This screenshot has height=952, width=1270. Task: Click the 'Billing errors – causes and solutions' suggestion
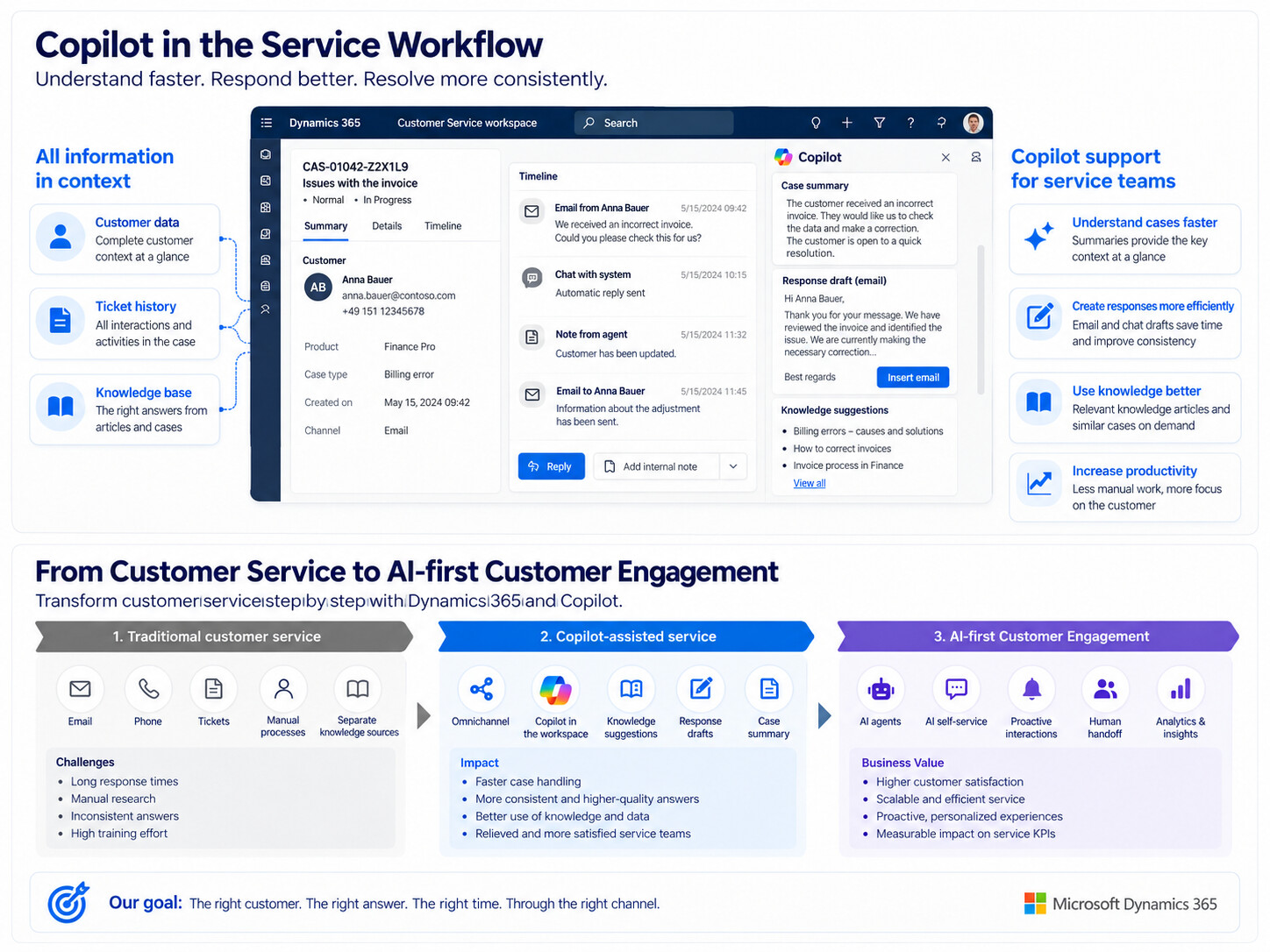[867, 431]
